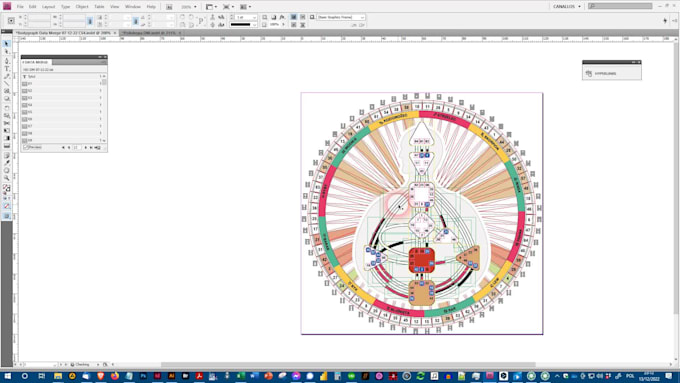
Task: Open the Arrange Documents dropdown
Action: pos(250,7)
